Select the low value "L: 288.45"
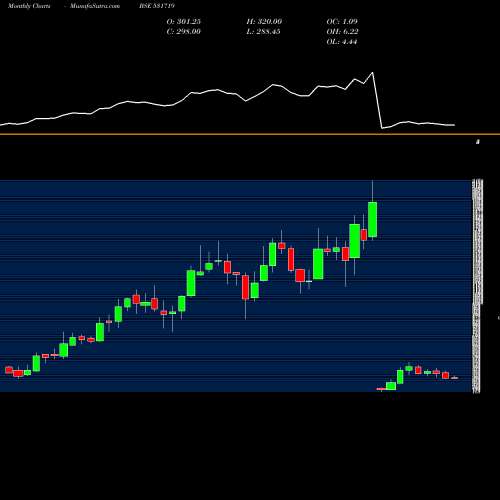Image resolution: width=500 pixels, height=500 pixels. [263, 32]
